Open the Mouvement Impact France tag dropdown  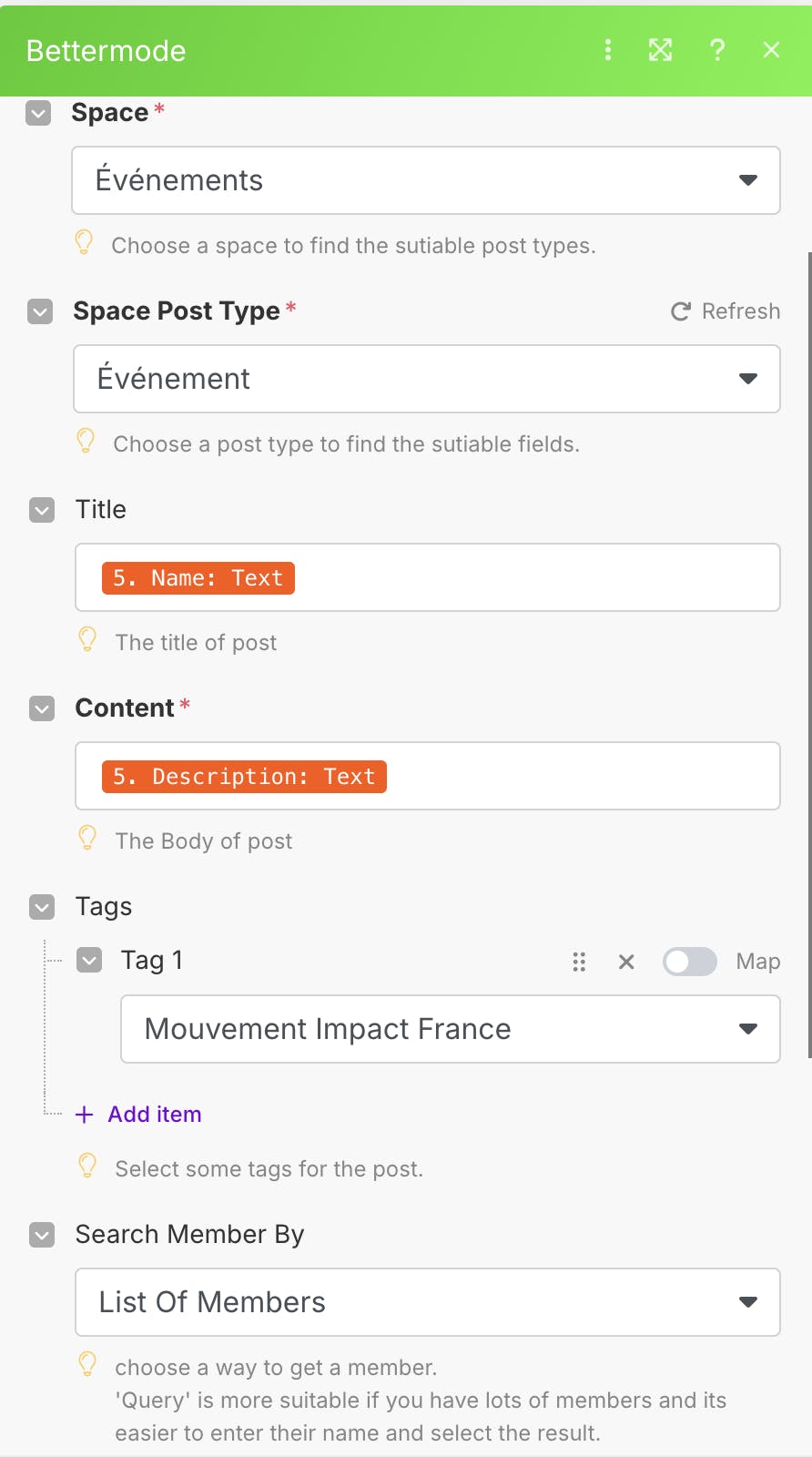pos(450,1029)
